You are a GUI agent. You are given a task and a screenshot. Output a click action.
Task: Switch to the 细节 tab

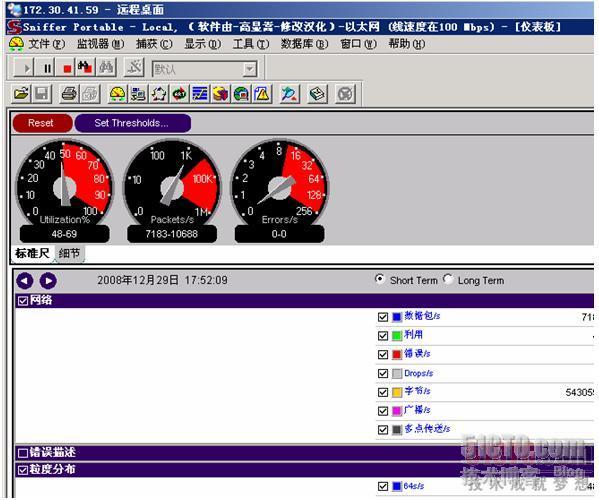pos(70,253)
